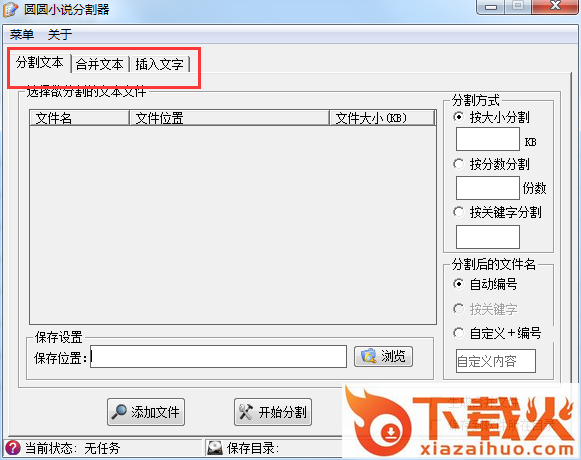Switch to the 合并文本 tab
The image size is (581, 460).
coord(99,64)
